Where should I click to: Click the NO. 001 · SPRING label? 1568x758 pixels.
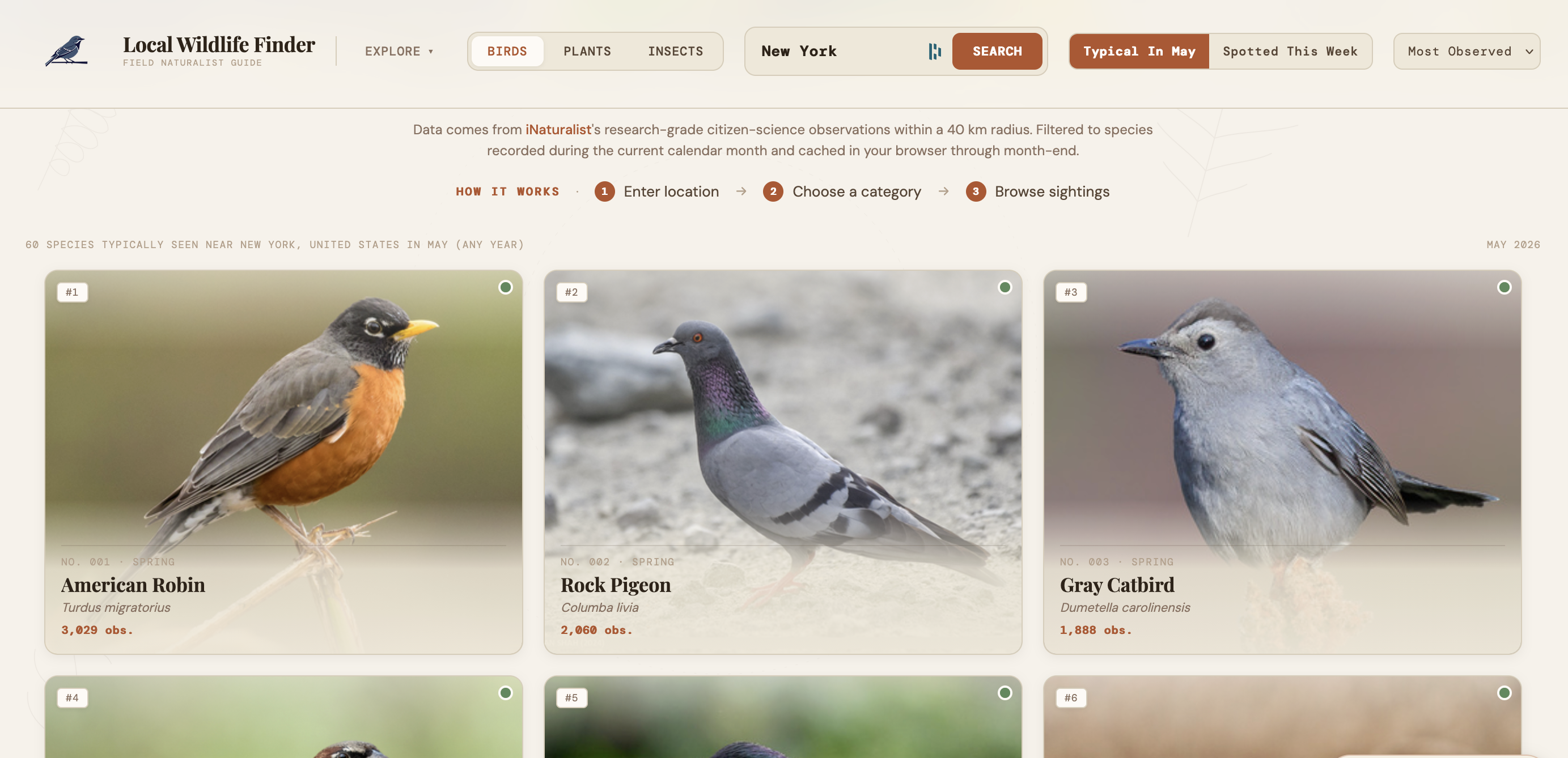tap(117, 561)
